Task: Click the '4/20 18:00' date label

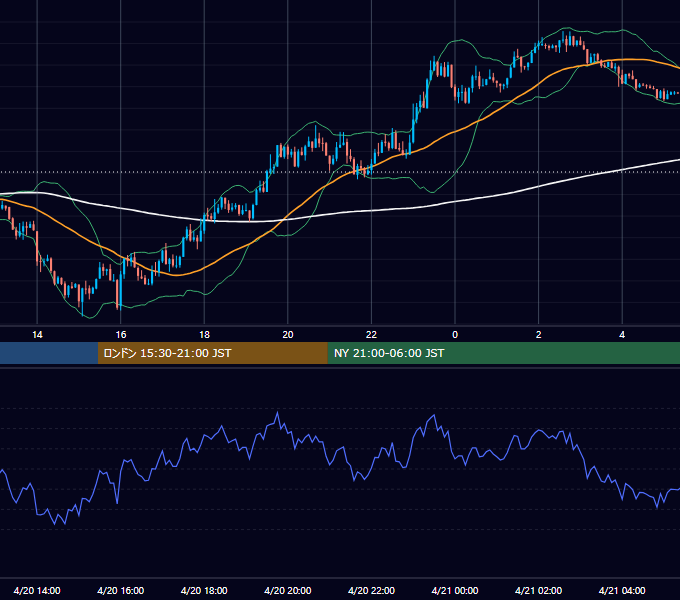Action: point(204,590)
